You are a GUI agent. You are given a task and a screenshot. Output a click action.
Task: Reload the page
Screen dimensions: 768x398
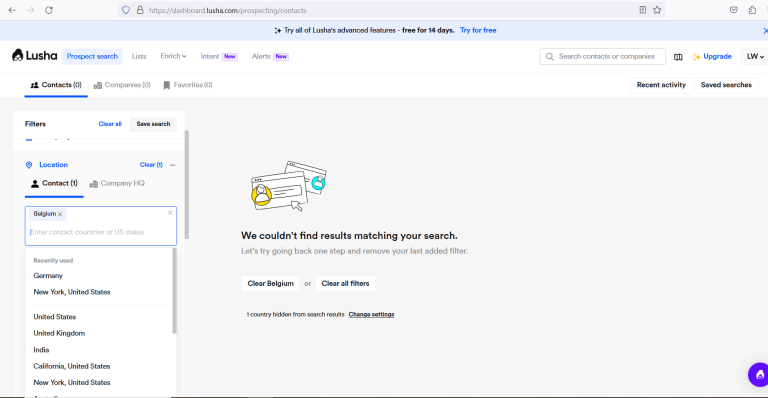point(49,10)
